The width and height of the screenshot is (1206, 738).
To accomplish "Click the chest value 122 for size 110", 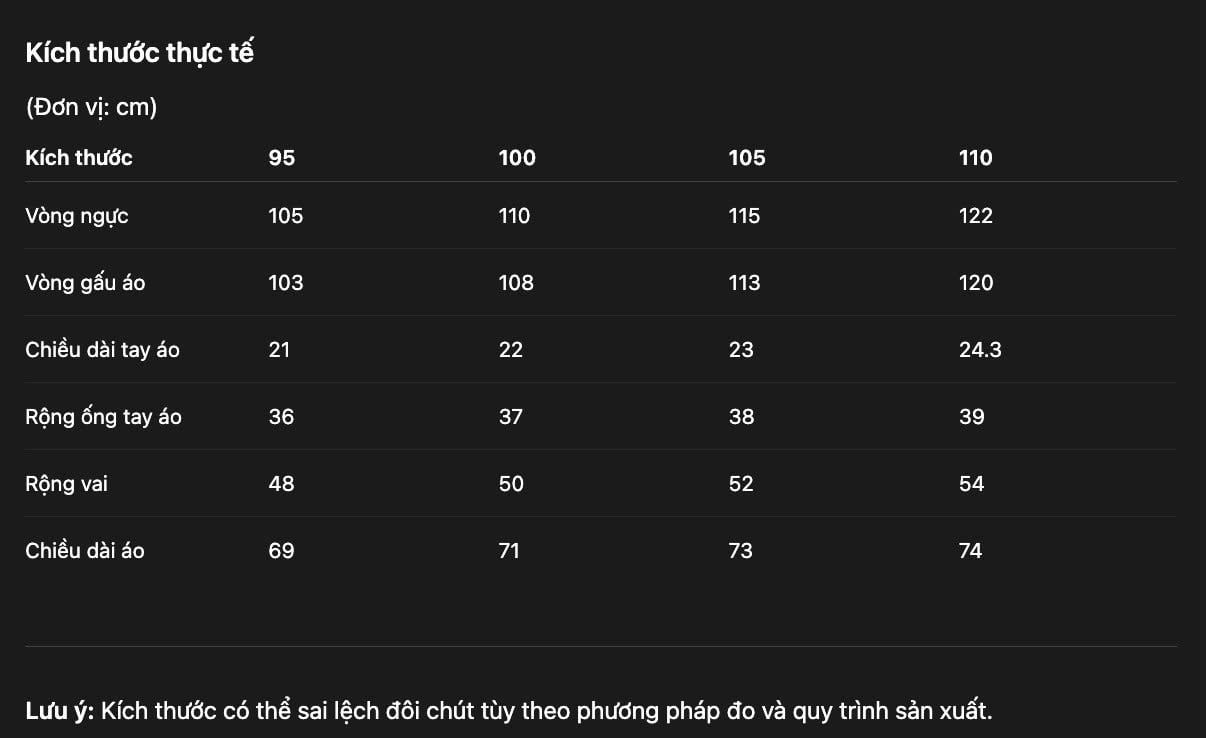I will [x=975, y=216].
